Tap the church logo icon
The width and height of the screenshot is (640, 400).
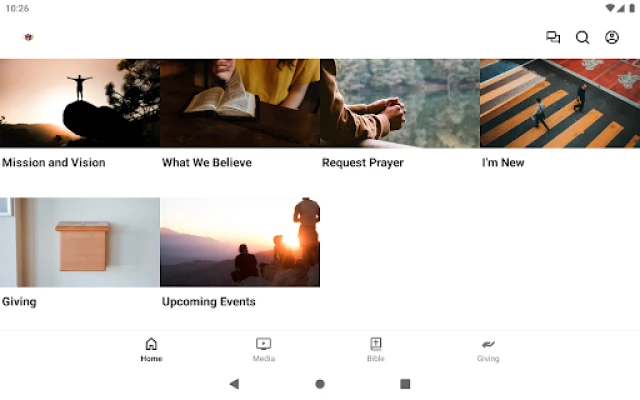click(x=28, y=37)
